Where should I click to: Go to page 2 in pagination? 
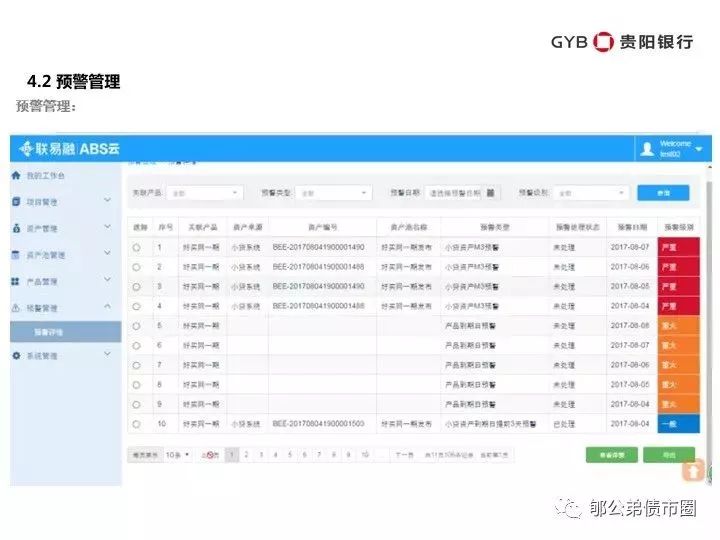[247, 454]
